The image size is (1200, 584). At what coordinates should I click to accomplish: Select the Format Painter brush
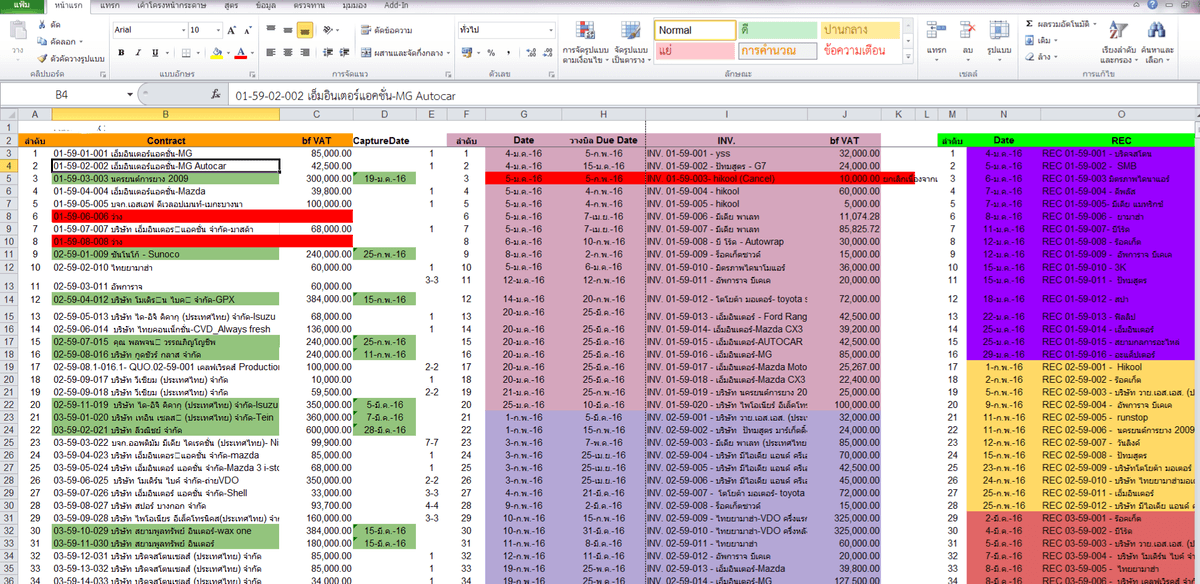[x=42, y=58]
